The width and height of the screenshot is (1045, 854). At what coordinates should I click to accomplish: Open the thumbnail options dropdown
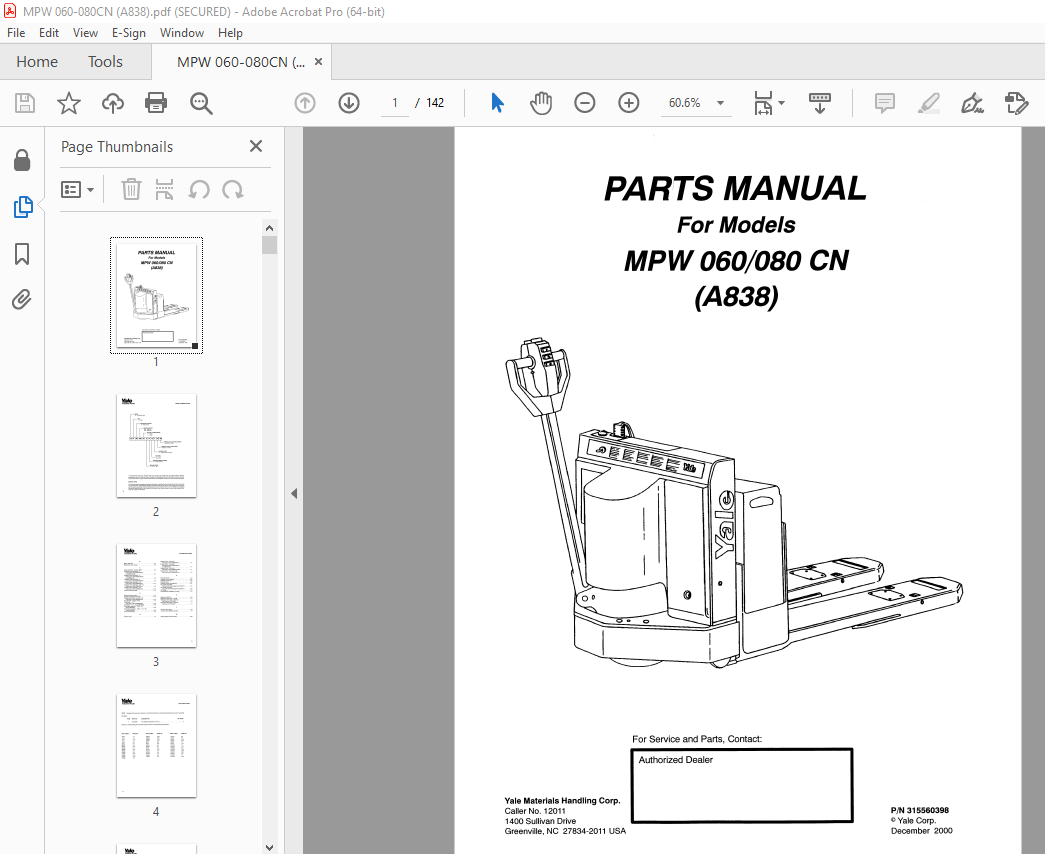point(77,190)
